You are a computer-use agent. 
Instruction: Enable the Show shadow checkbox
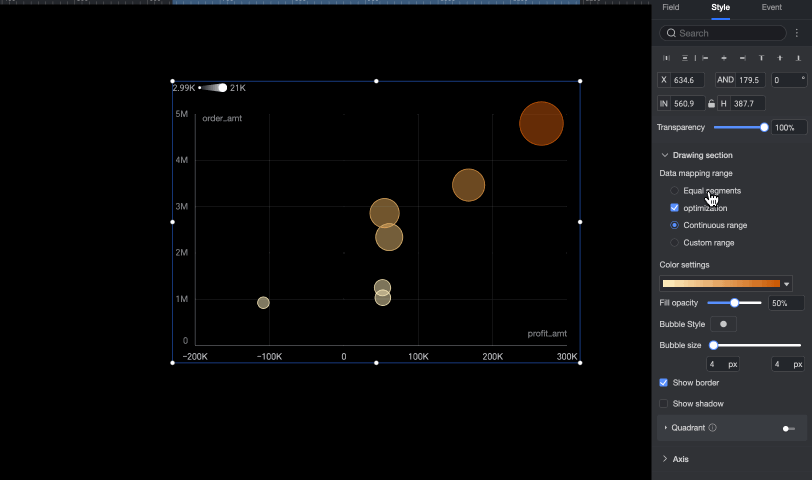[663, 403]
